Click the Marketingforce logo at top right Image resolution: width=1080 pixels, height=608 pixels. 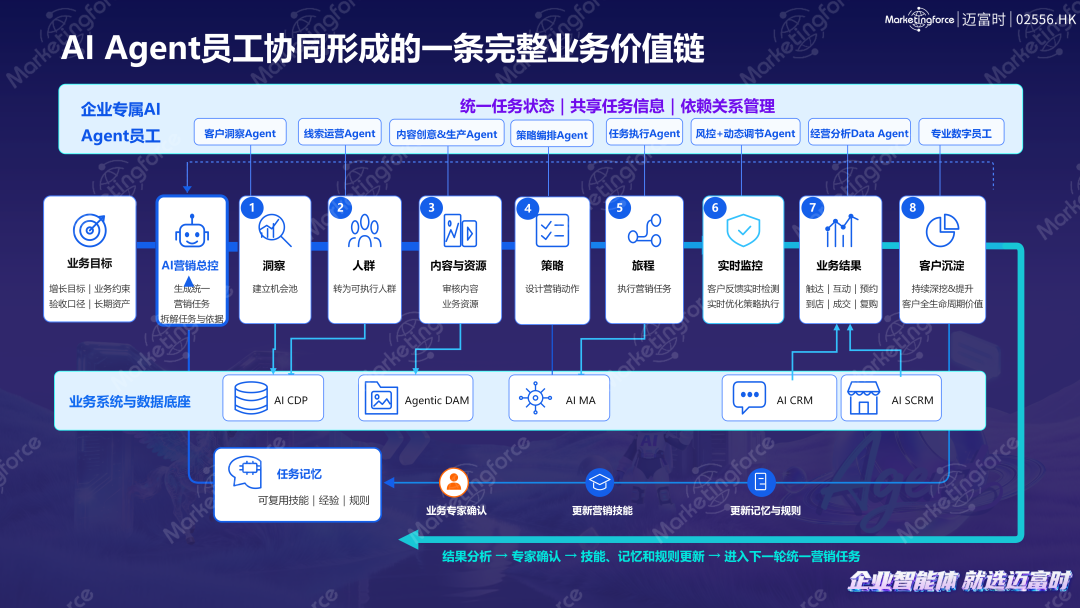click(x=920, y=19)
